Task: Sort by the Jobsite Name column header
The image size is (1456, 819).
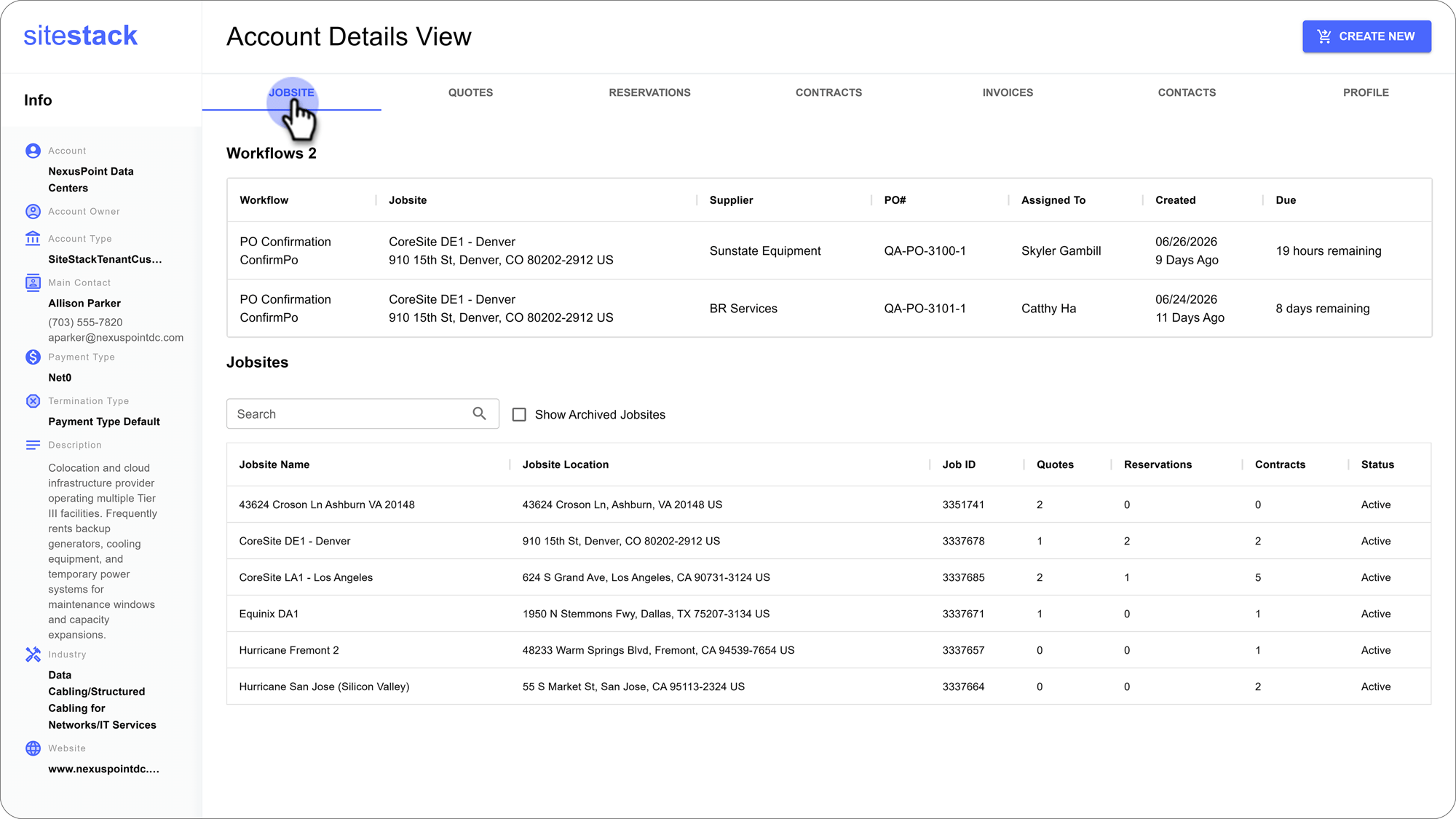Action: pyautogui.click(x=274, y=464)
